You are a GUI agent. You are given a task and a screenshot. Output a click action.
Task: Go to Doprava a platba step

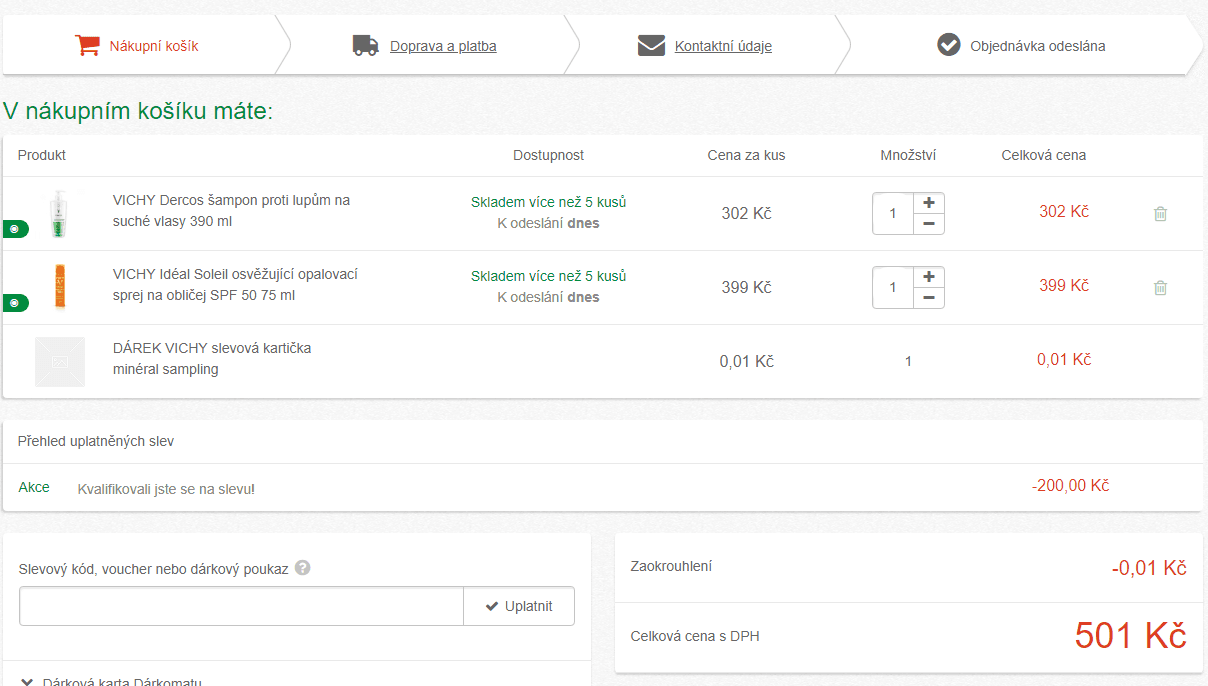(x=443, y=46)
